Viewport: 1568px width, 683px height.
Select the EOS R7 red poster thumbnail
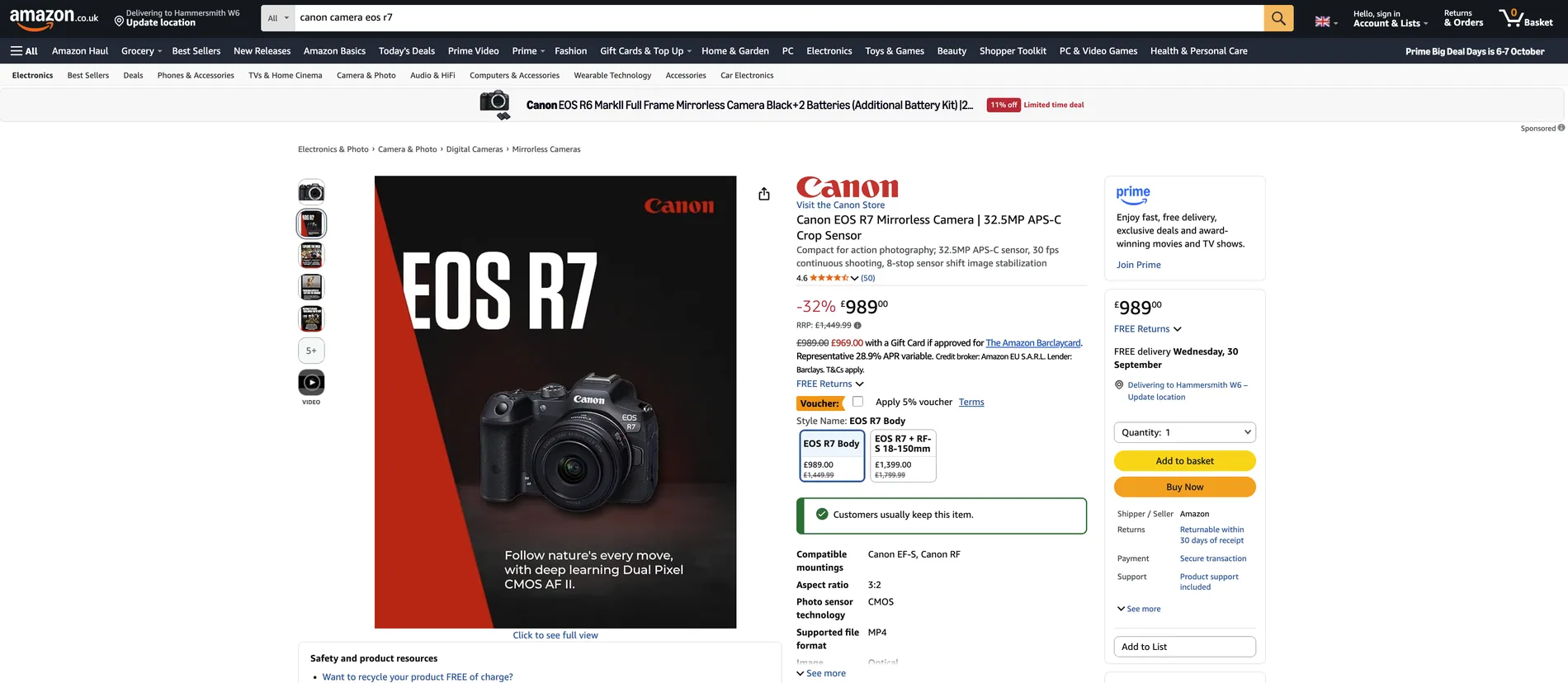tap(311, 224)
